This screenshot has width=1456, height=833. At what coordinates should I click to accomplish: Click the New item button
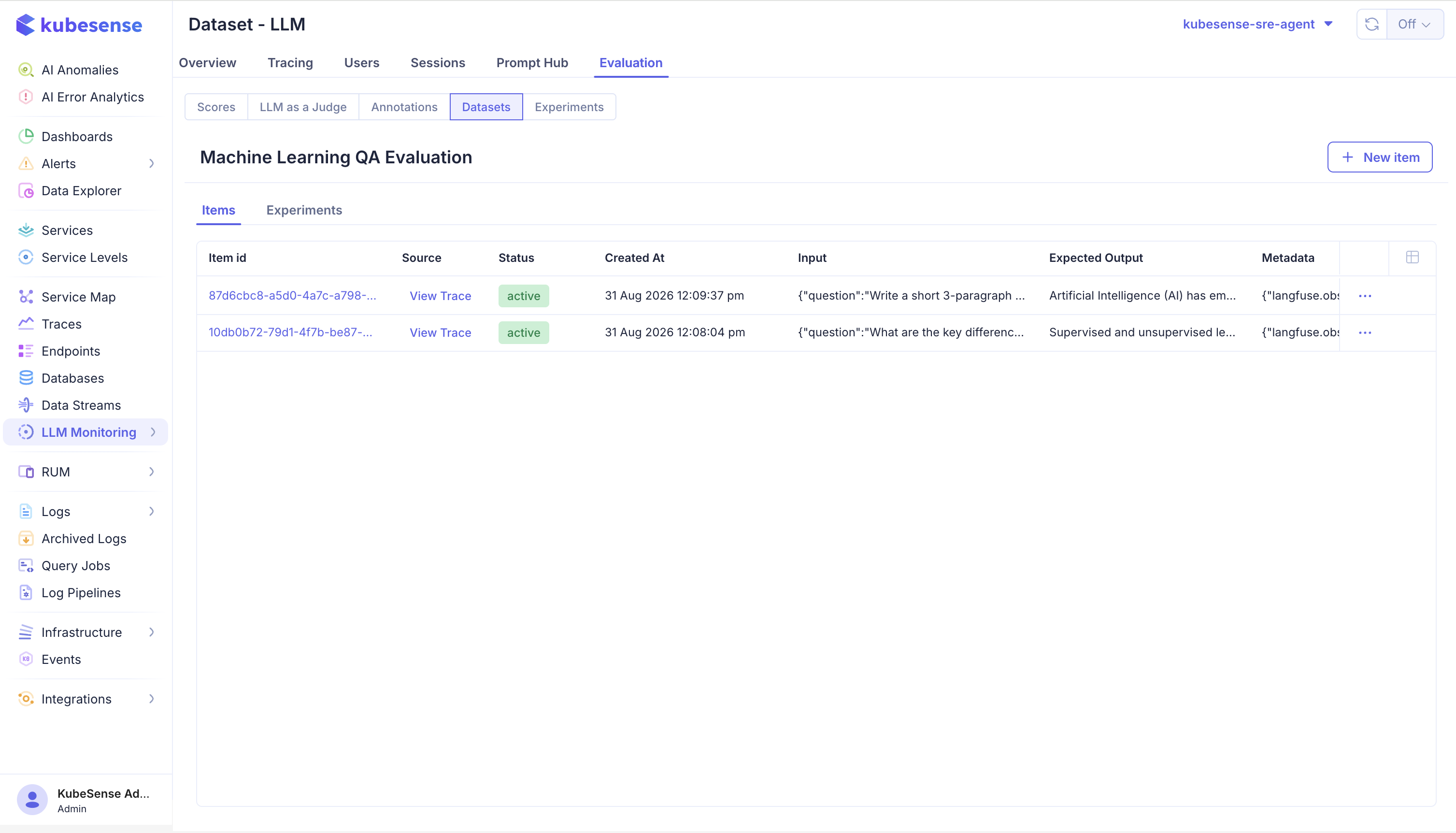(1379, 158)
